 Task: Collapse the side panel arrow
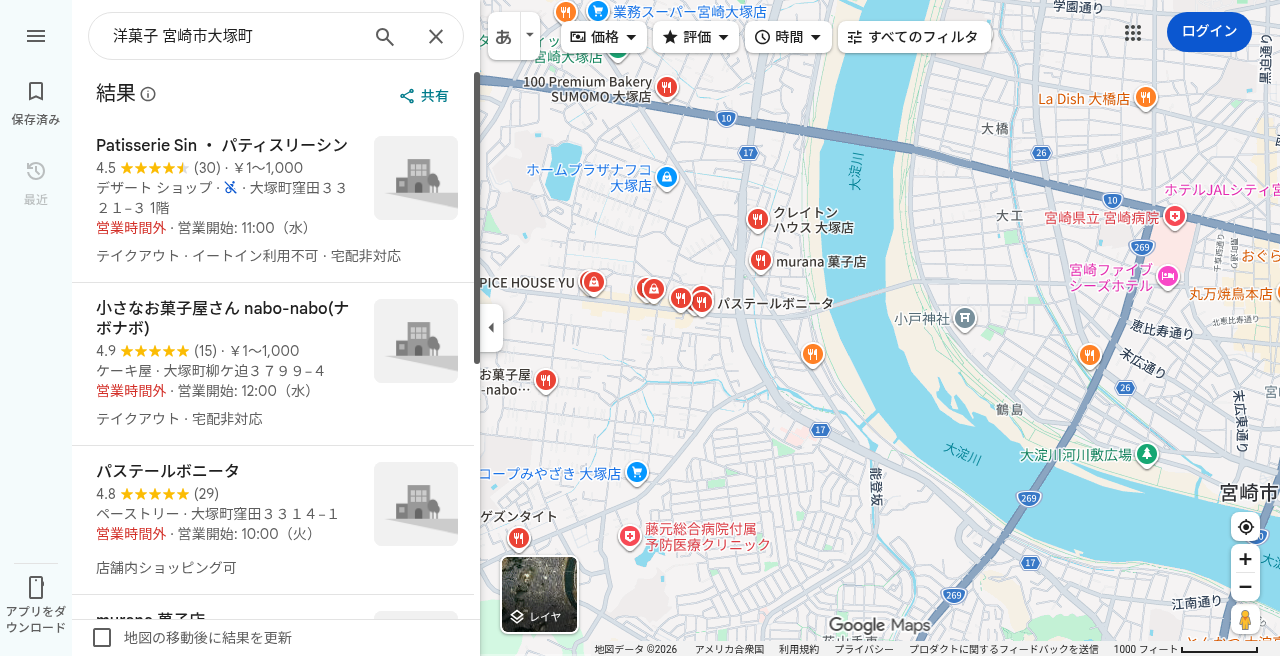coord(491,328)
